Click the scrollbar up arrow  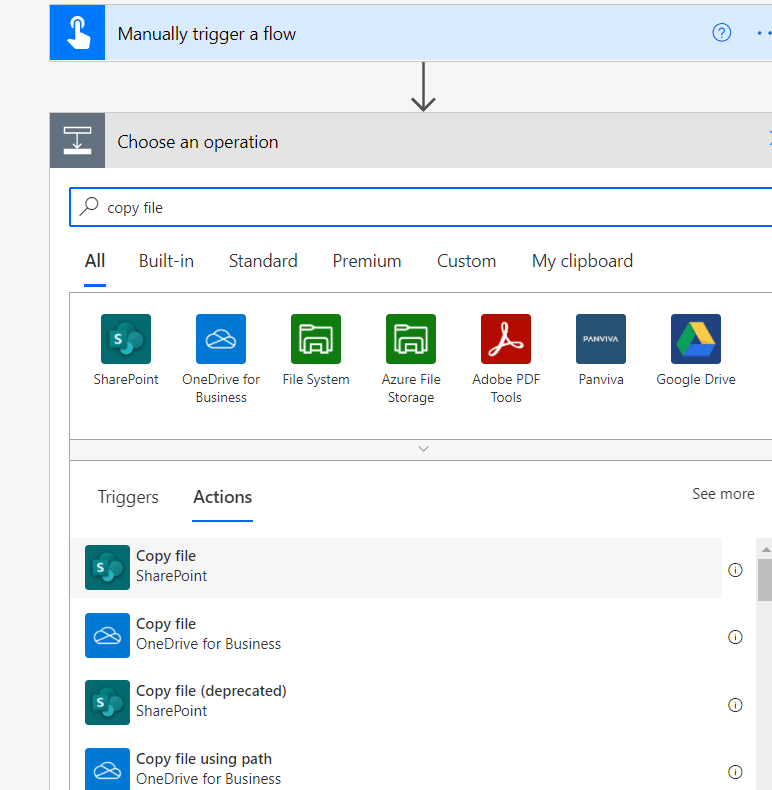point(766,549)
